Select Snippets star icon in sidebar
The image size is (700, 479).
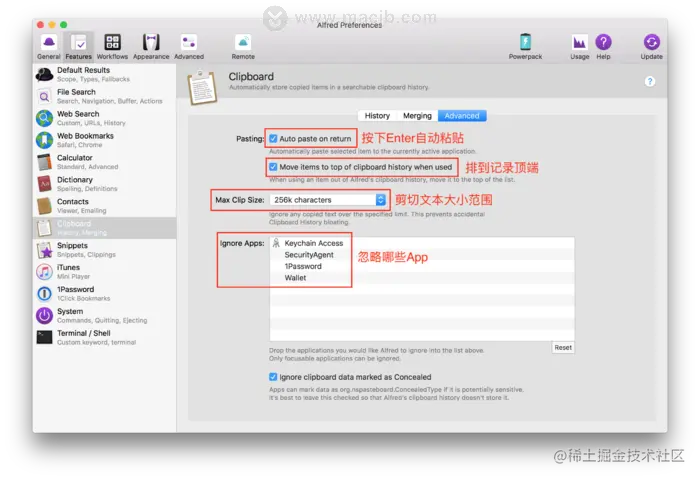[44, 250]
